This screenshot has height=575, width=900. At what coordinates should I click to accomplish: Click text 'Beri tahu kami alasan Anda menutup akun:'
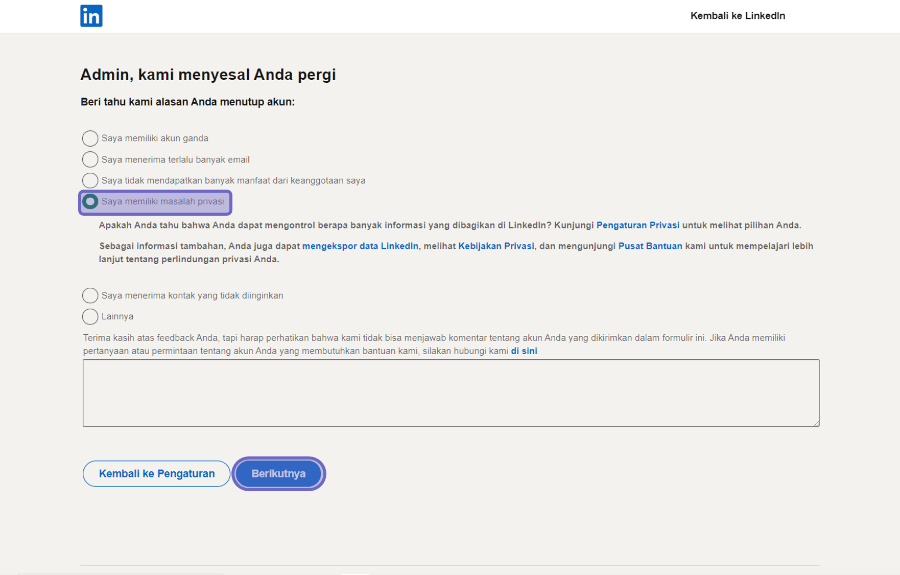click(x=188, y=102)
